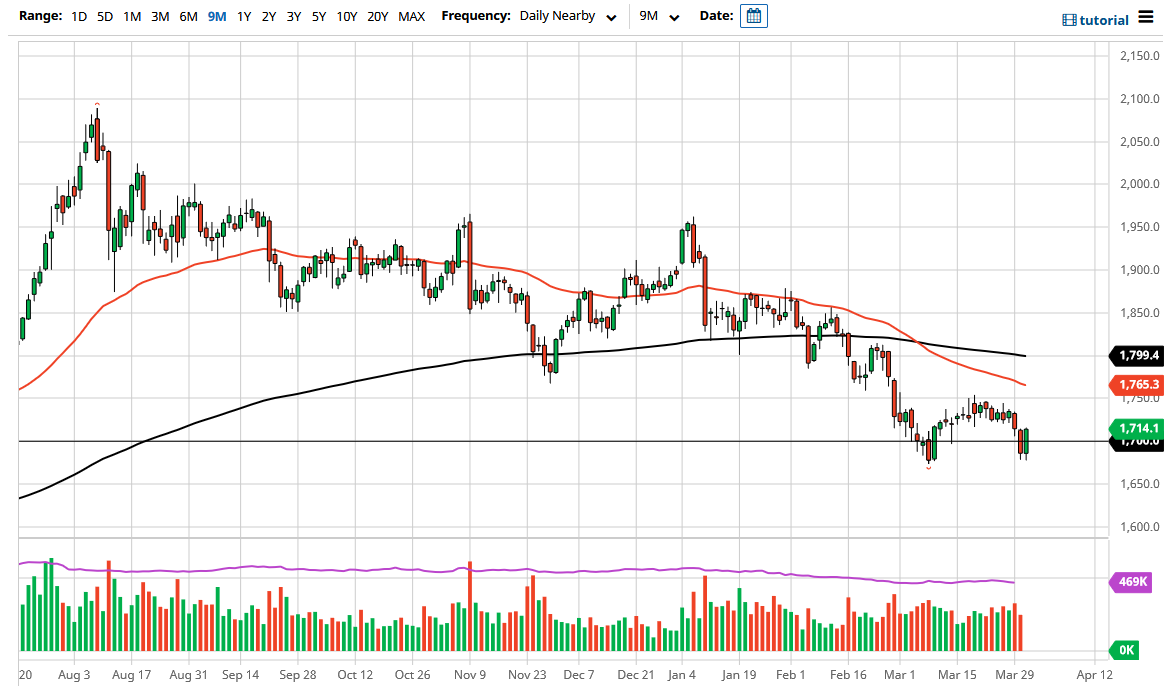Open the hamburger menu icon
The width and height of the screenshot is (1172, 694).
coord(1146,16)
